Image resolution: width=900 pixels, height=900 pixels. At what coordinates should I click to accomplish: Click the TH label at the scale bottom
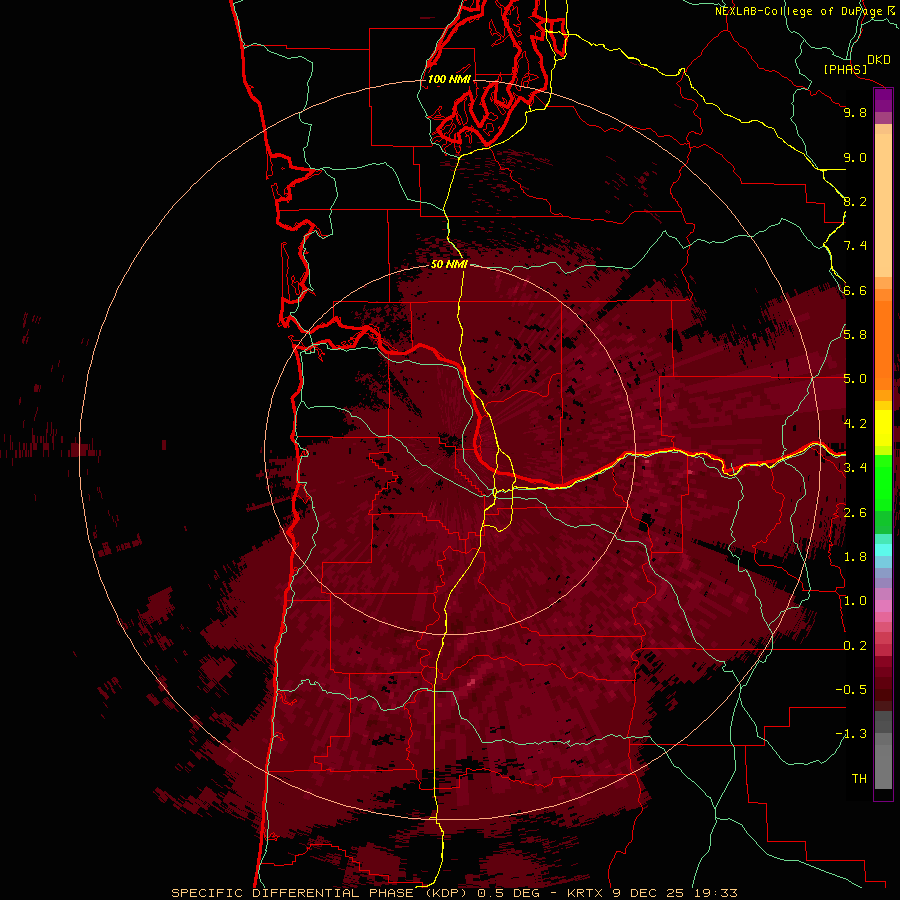point(859,779)
